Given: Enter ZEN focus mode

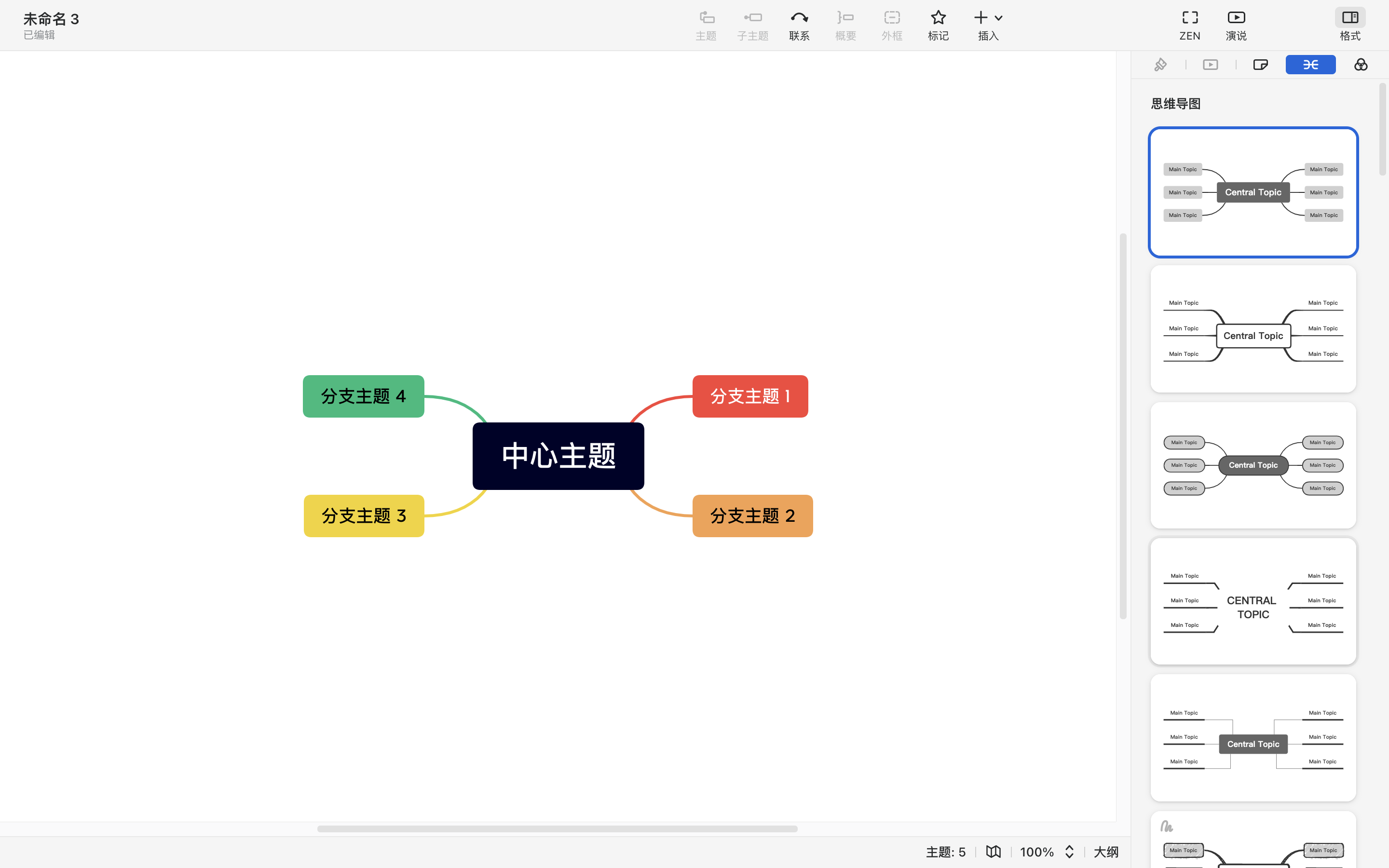Looking at the screenshot, I should pos(1189,25).
